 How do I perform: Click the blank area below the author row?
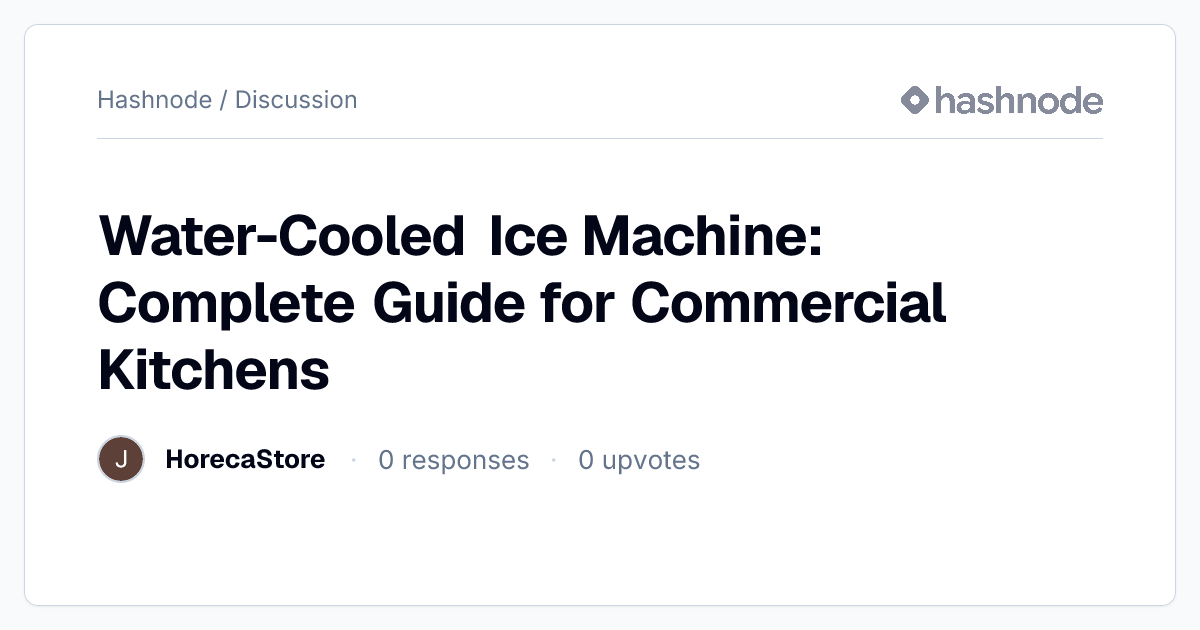pyautogui.click(x=600, y=545)
